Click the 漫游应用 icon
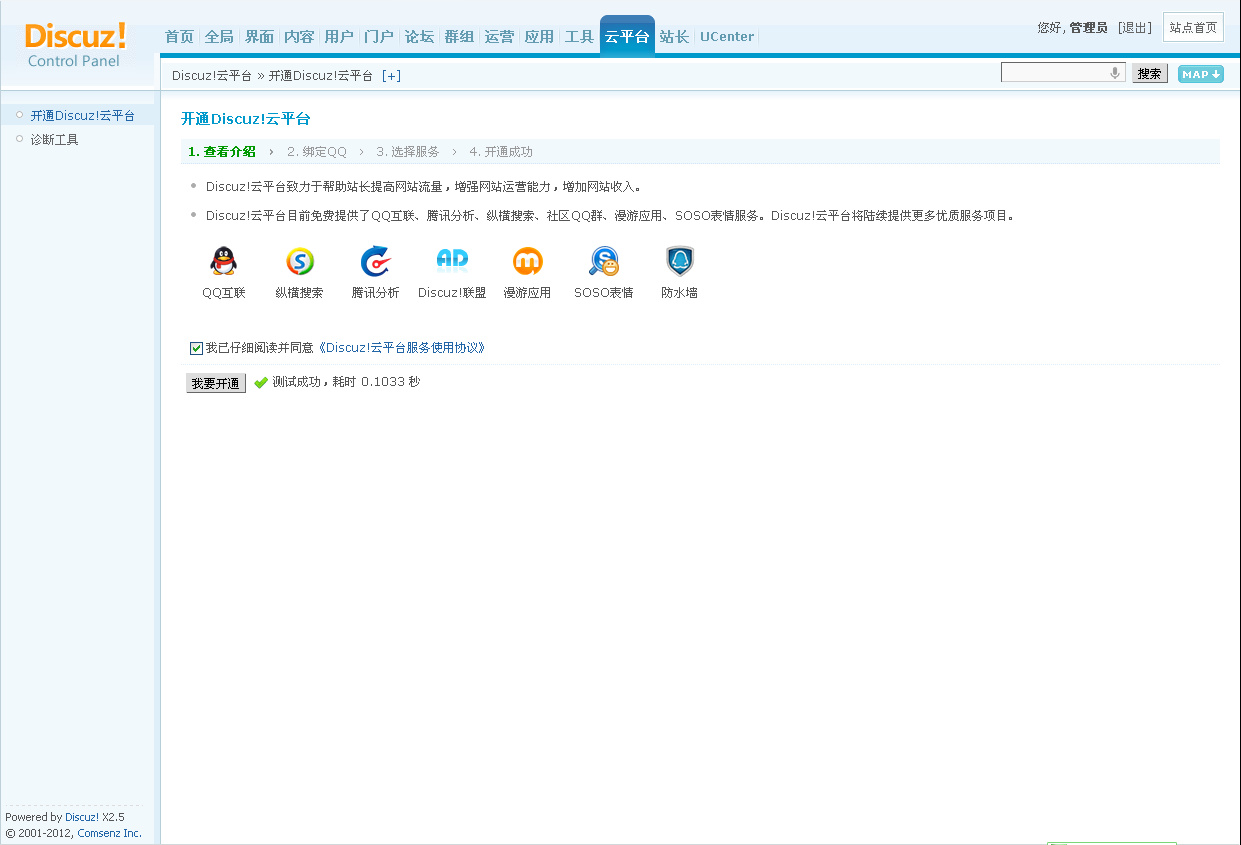 (x=527, y=261)
